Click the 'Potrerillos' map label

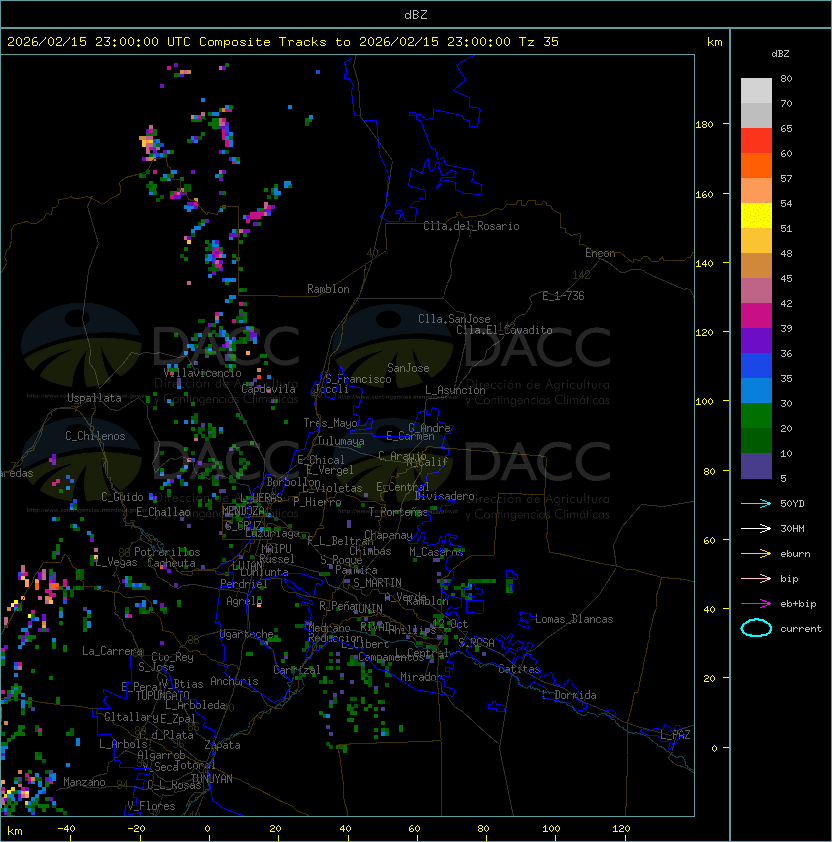point(167,552)
